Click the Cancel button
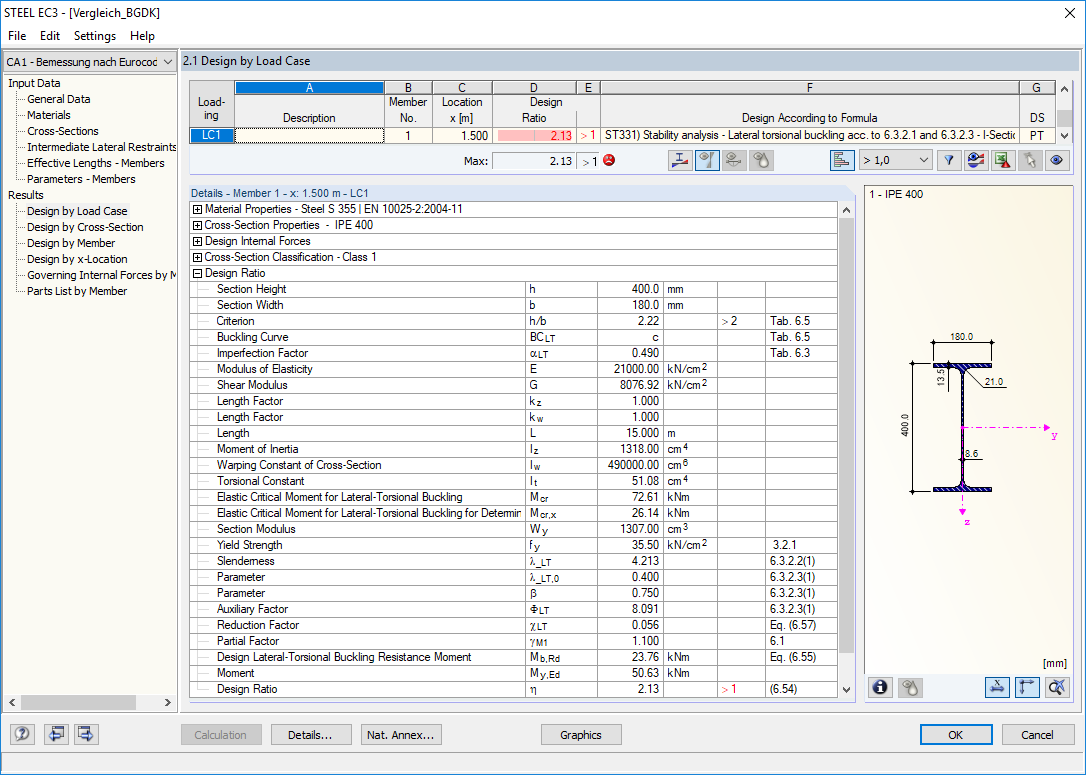This screenshot has width=1086, height=775. tap(1037, 735)
